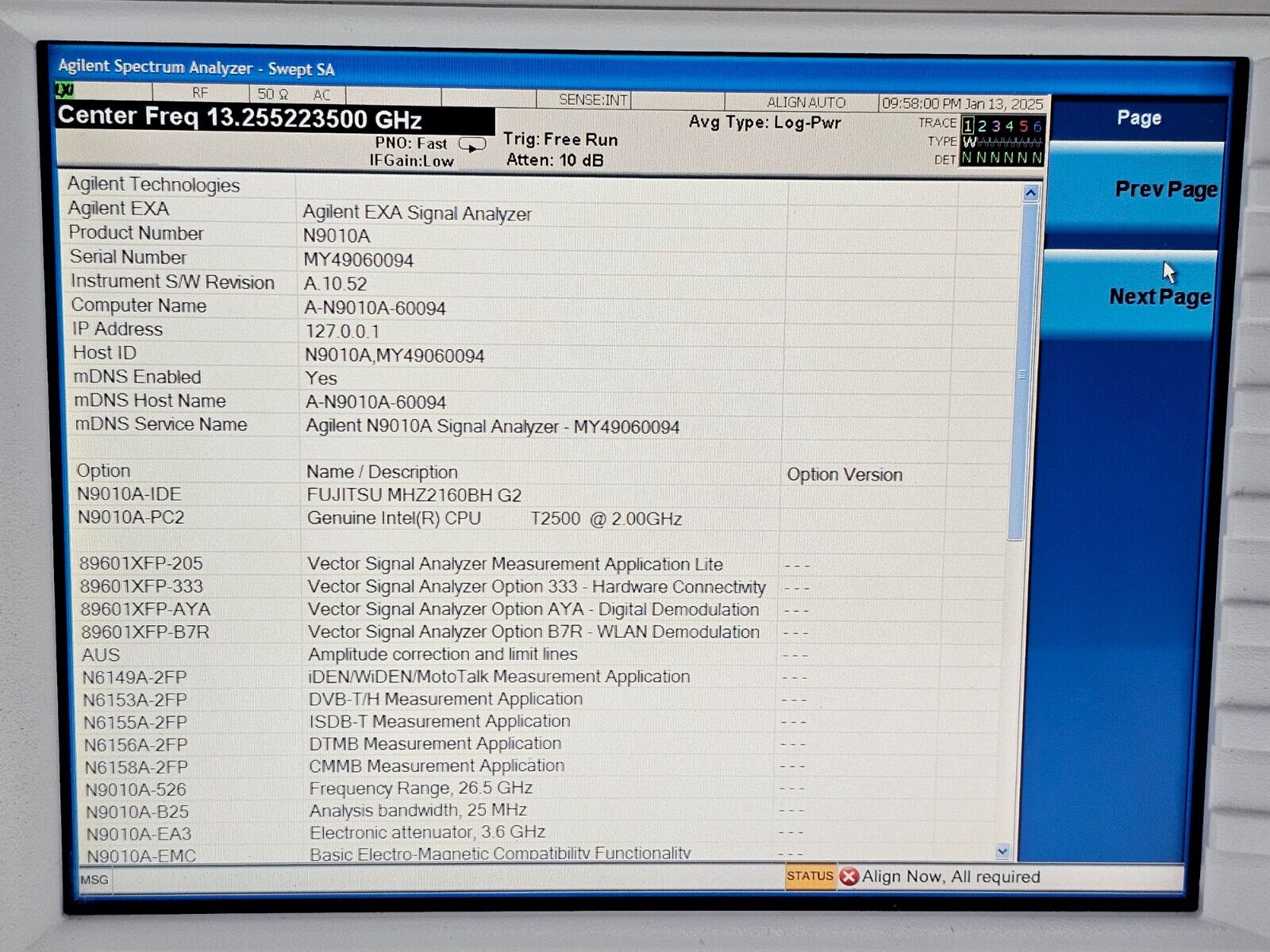
Task: Click the MSG status bar label
Action: [x=94, y=879]
